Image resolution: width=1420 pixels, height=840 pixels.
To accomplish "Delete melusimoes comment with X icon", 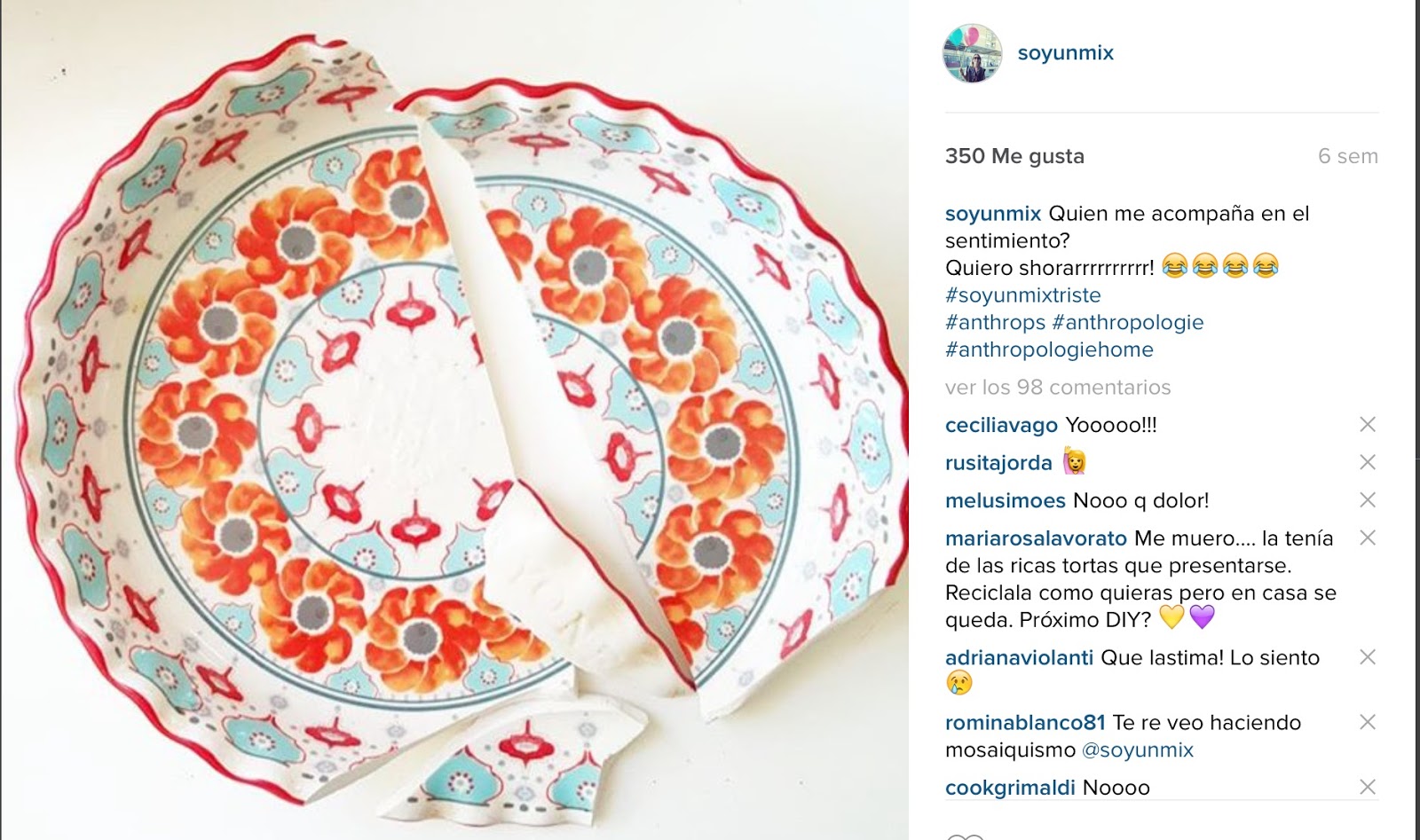I will [x=1368, y=500].
